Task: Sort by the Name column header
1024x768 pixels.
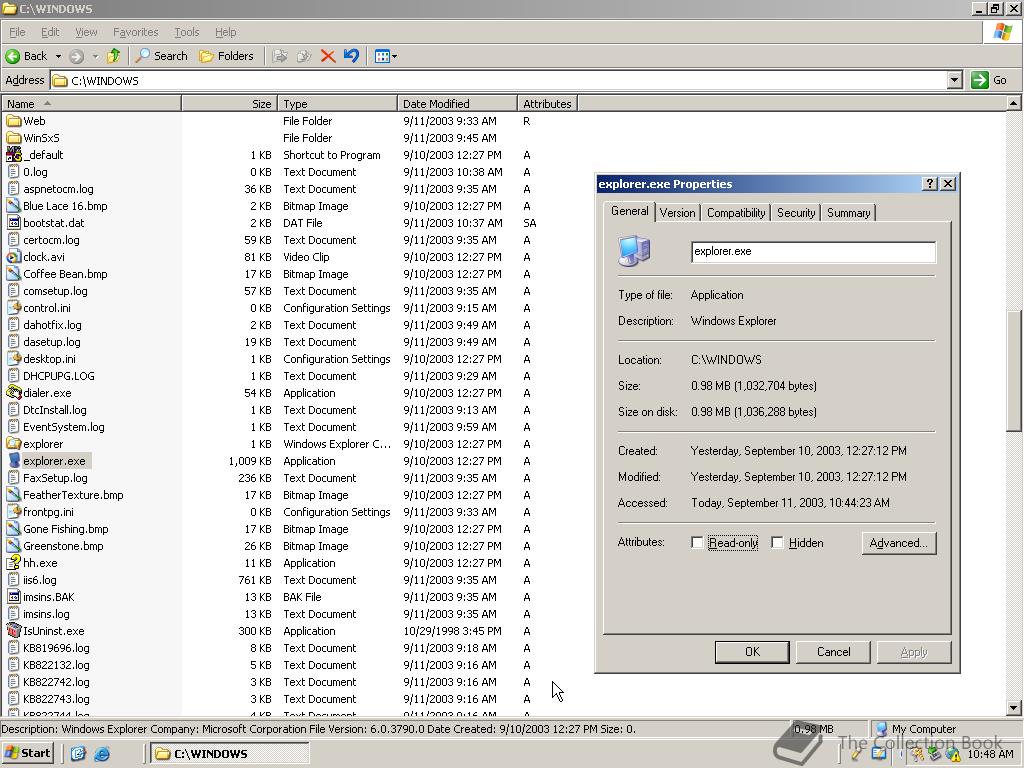Action: coord(91,104)
